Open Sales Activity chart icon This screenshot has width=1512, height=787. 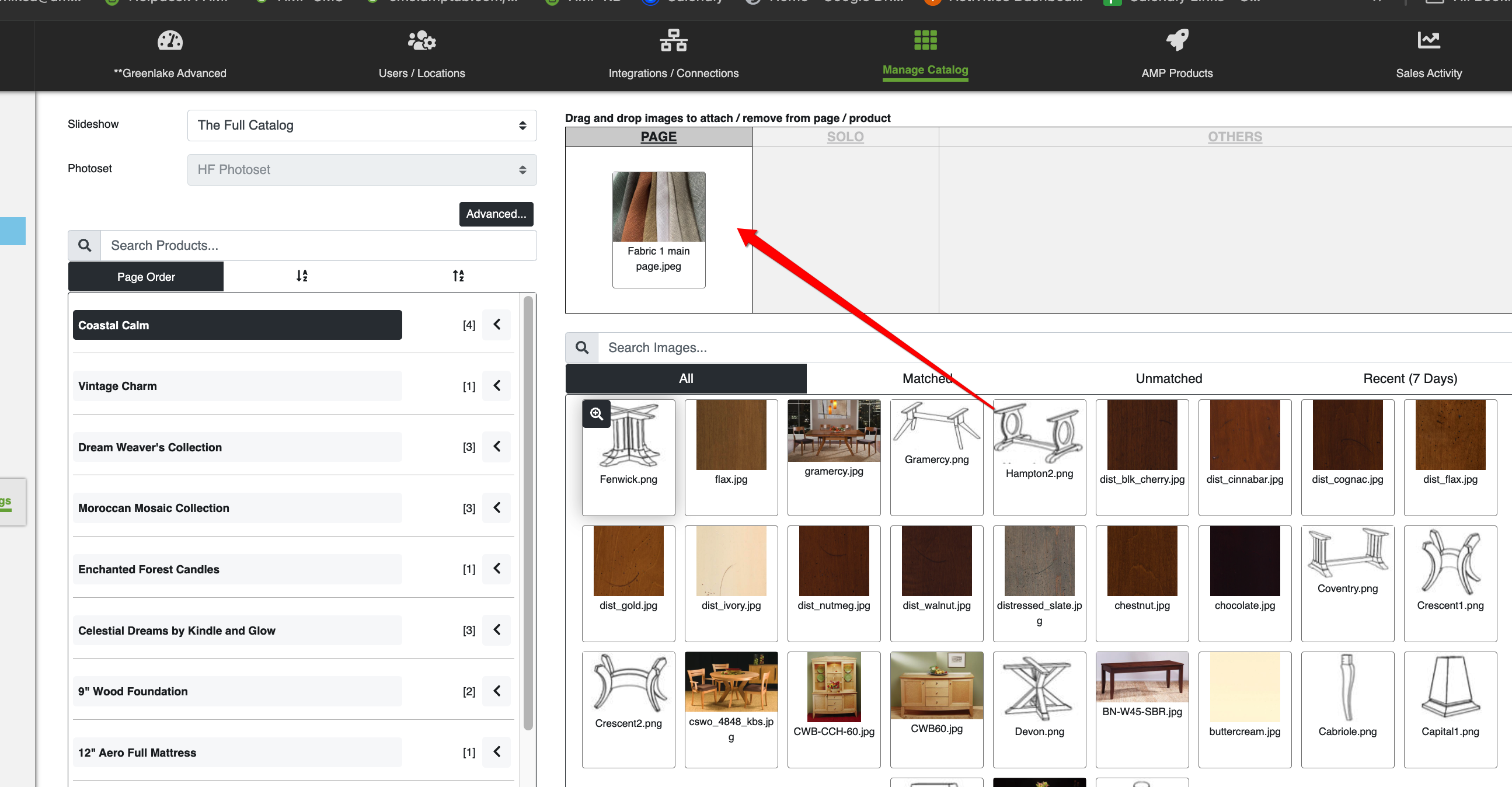(1428, 41)
